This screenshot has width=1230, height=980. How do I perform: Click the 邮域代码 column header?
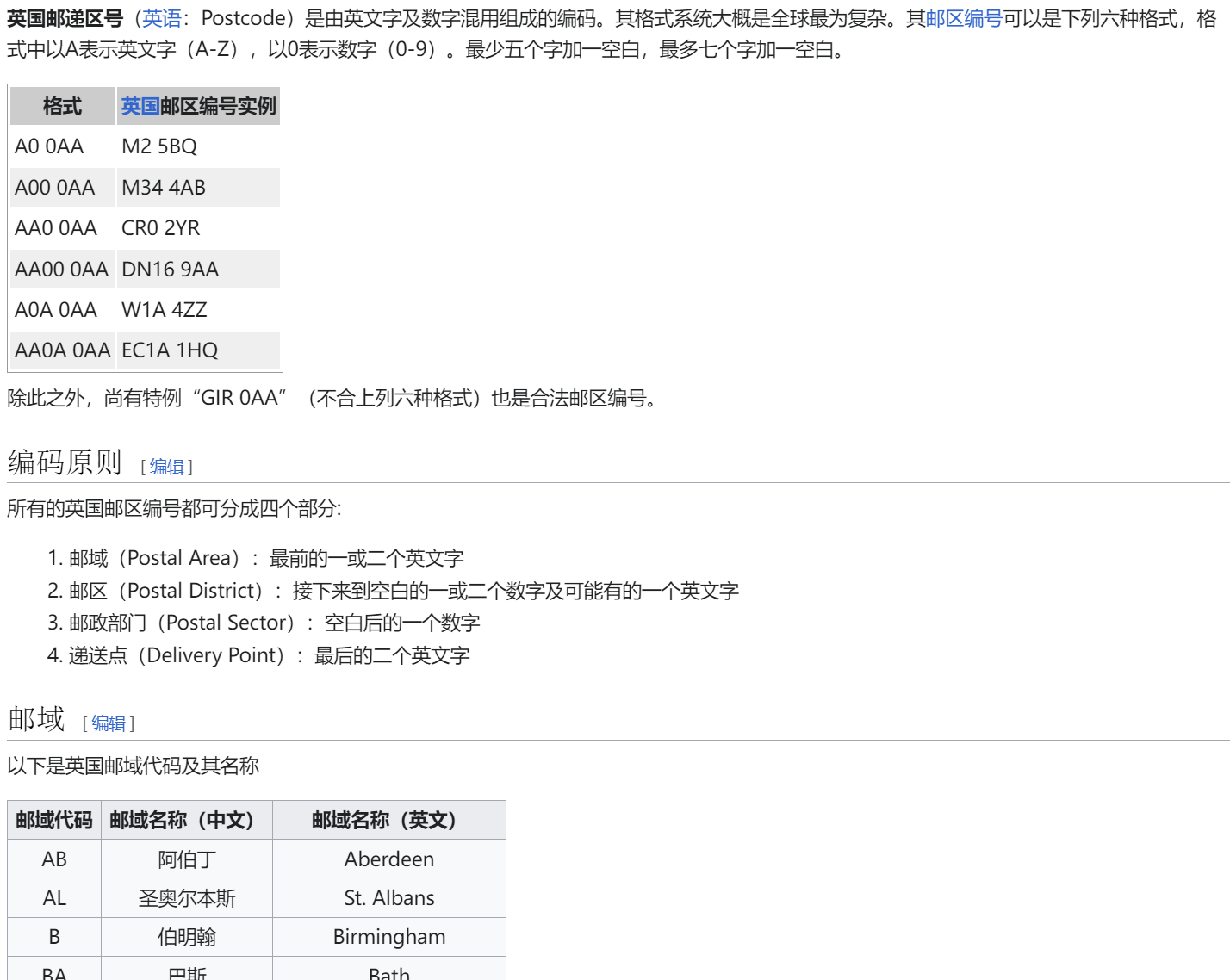[53, 820]
